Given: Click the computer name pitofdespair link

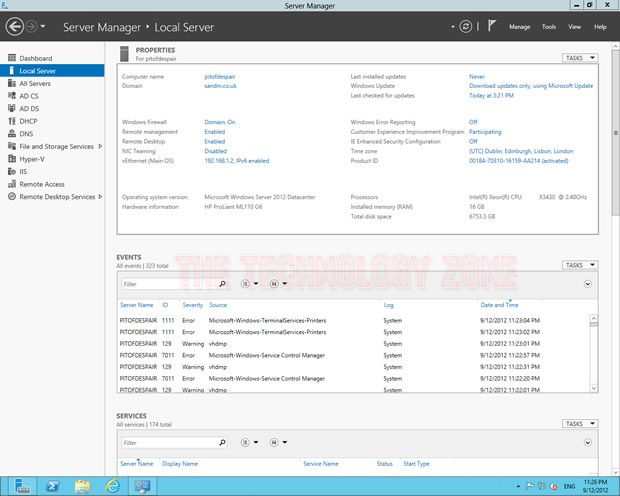Looking at the screenshot, I should [220, 77].
